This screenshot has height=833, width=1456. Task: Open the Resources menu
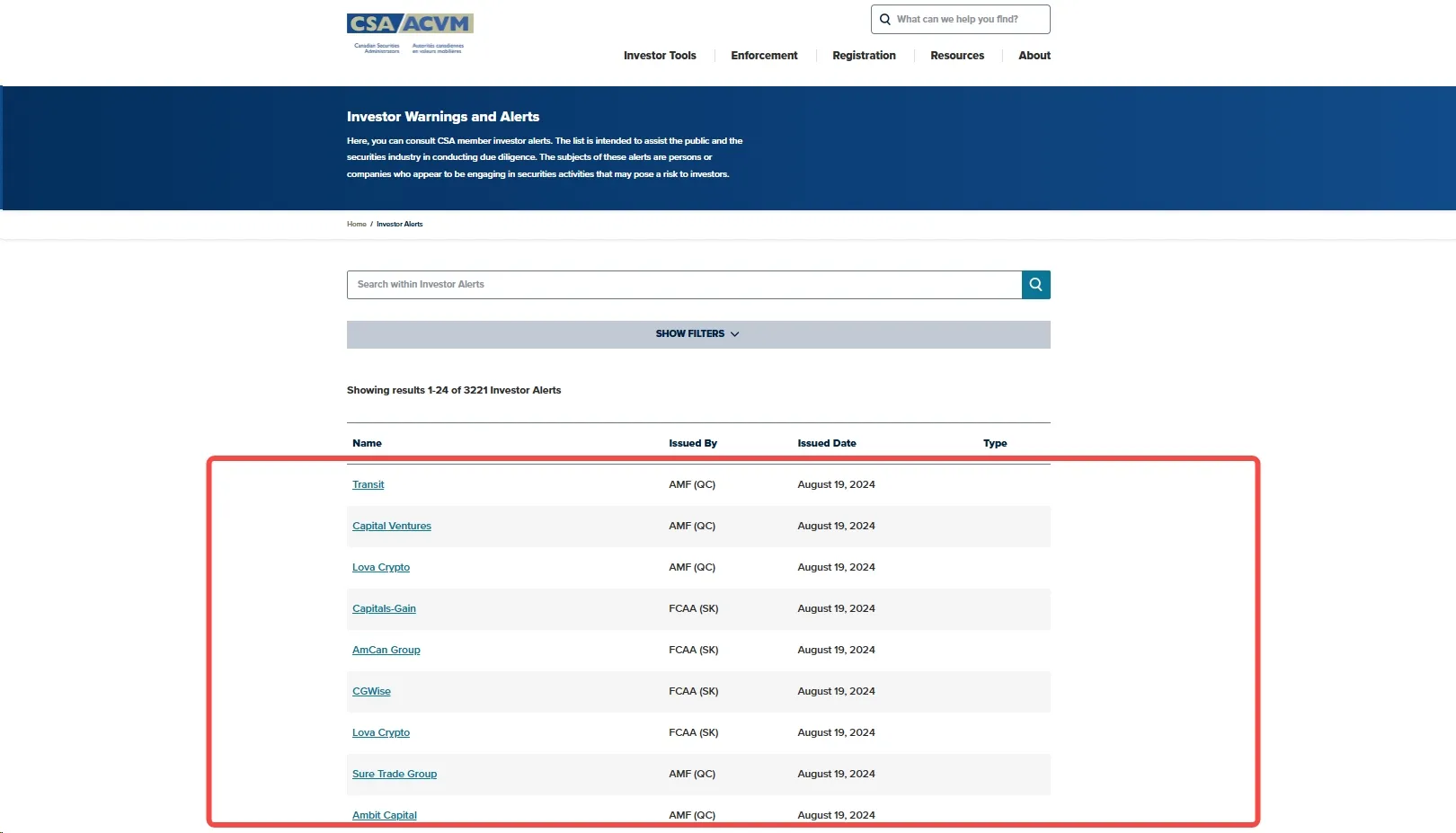point(957,56)
